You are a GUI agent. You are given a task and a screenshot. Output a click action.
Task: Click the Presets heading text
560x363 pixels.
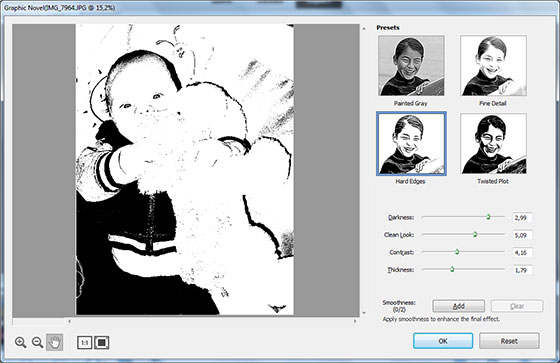388,28
